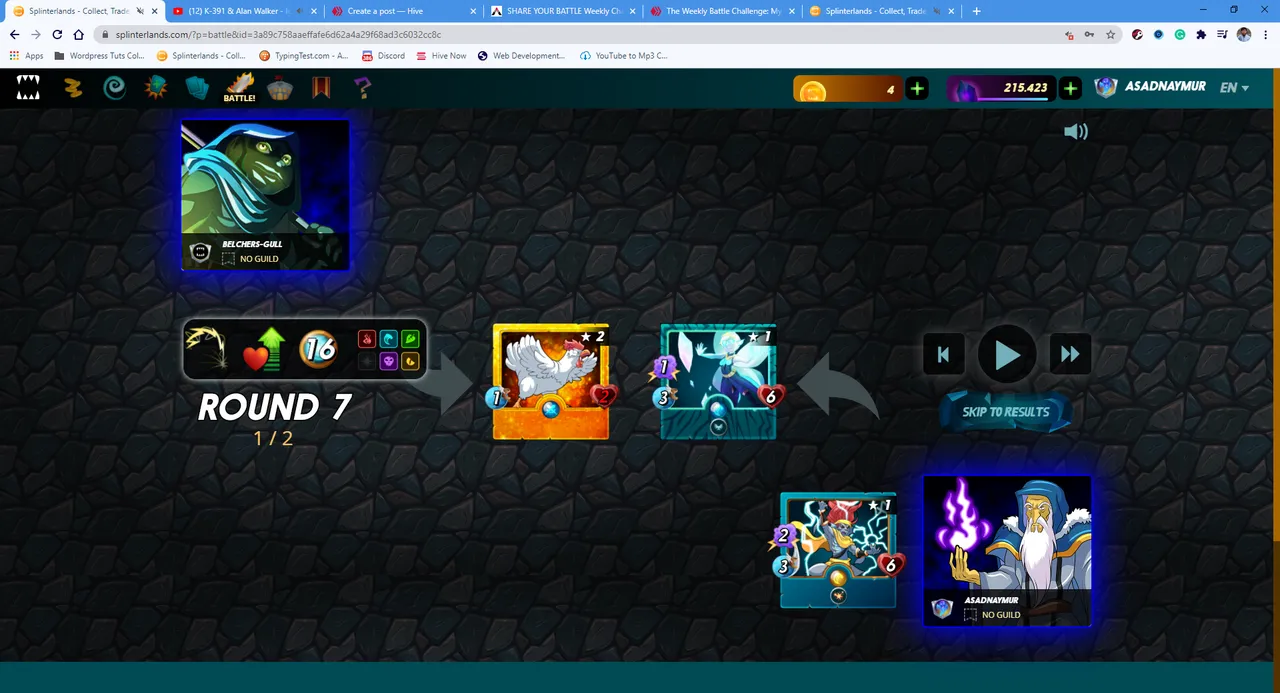Open the Chrome three-dot menu
This screenshot has width=1280, height=693.
tap(1265, 34)
